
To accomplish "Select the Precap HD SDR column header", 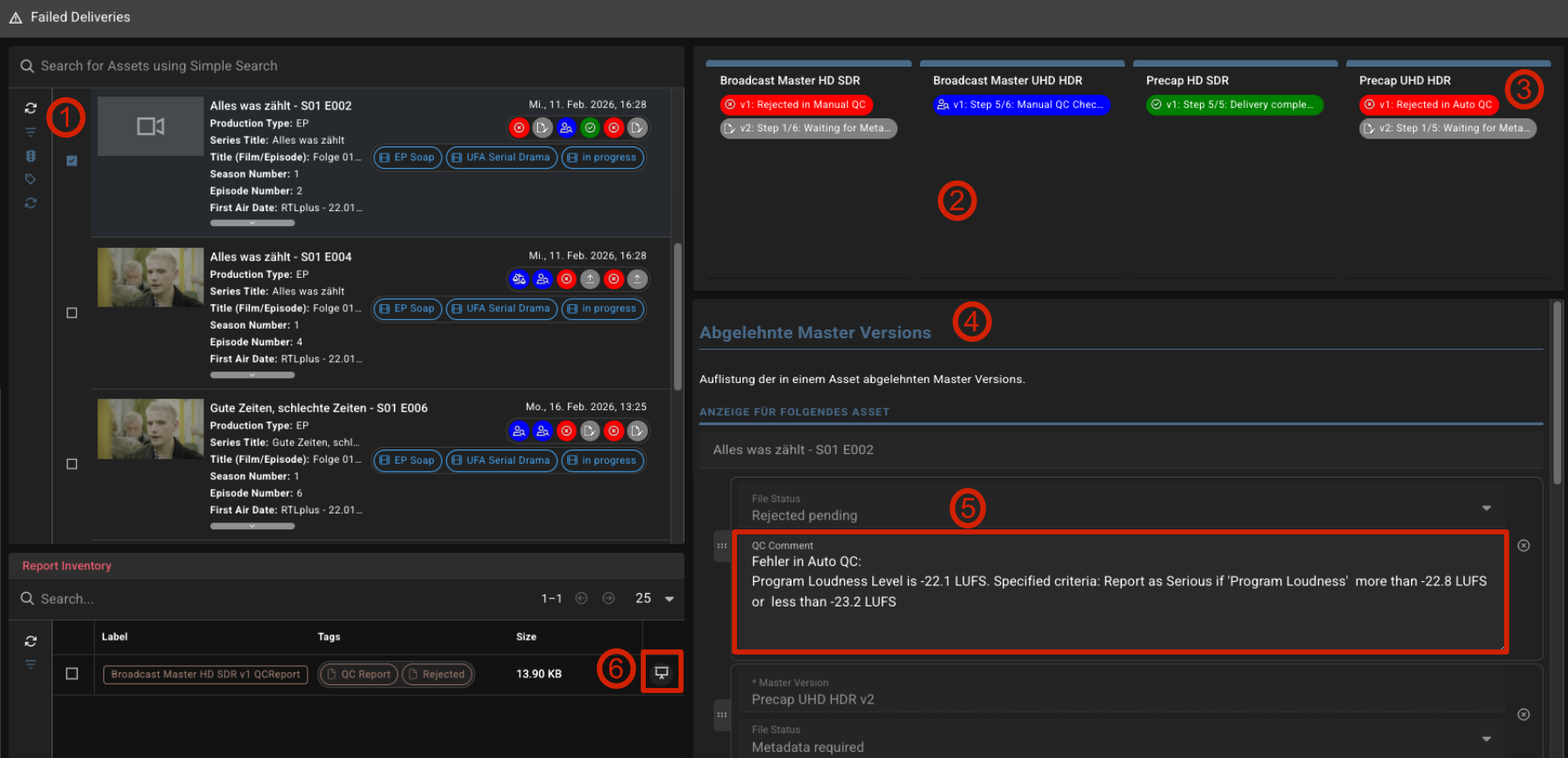I will tap(1187, 81).
